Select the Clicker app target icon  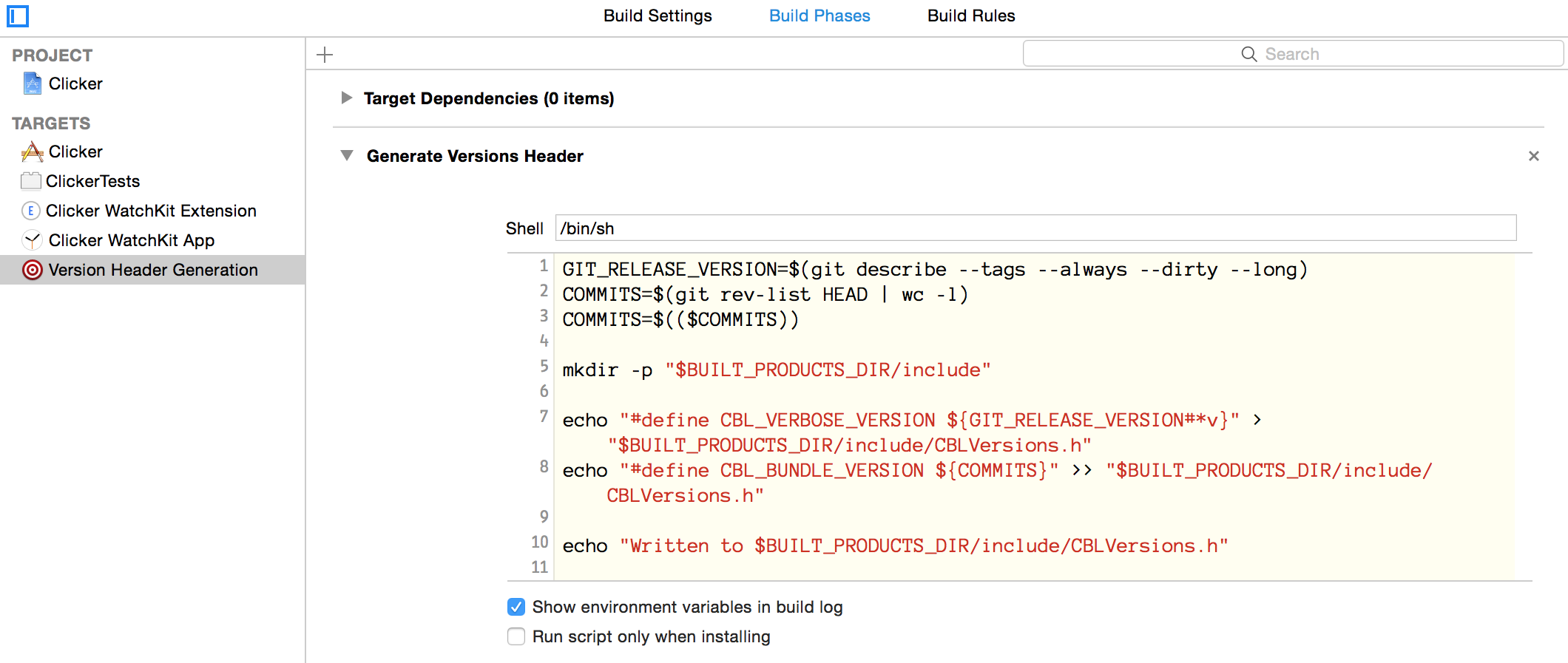tap(33, 152)
